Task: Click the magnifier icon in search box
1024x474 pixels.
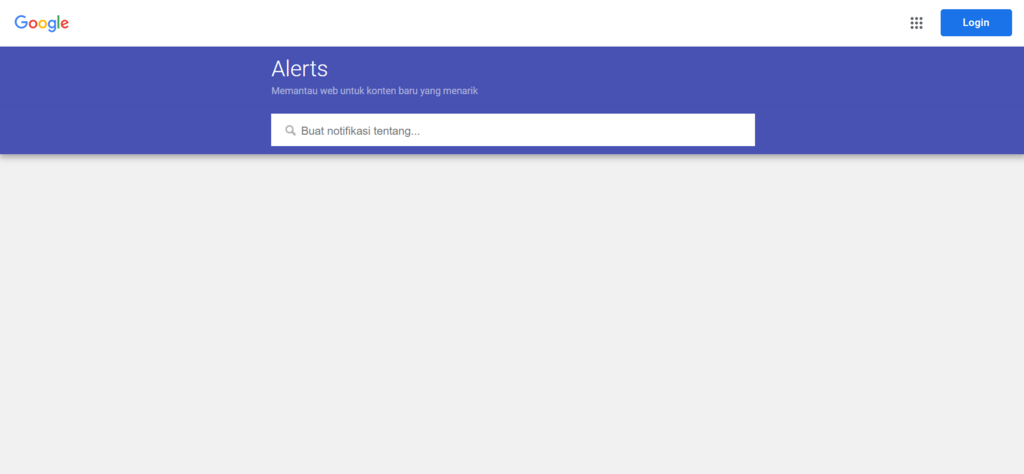Action: 291,131
